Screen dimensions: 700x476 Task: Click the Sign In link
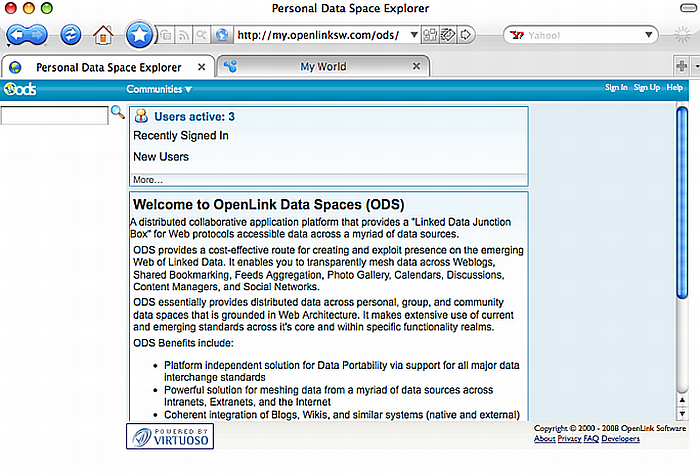[616, 88]
